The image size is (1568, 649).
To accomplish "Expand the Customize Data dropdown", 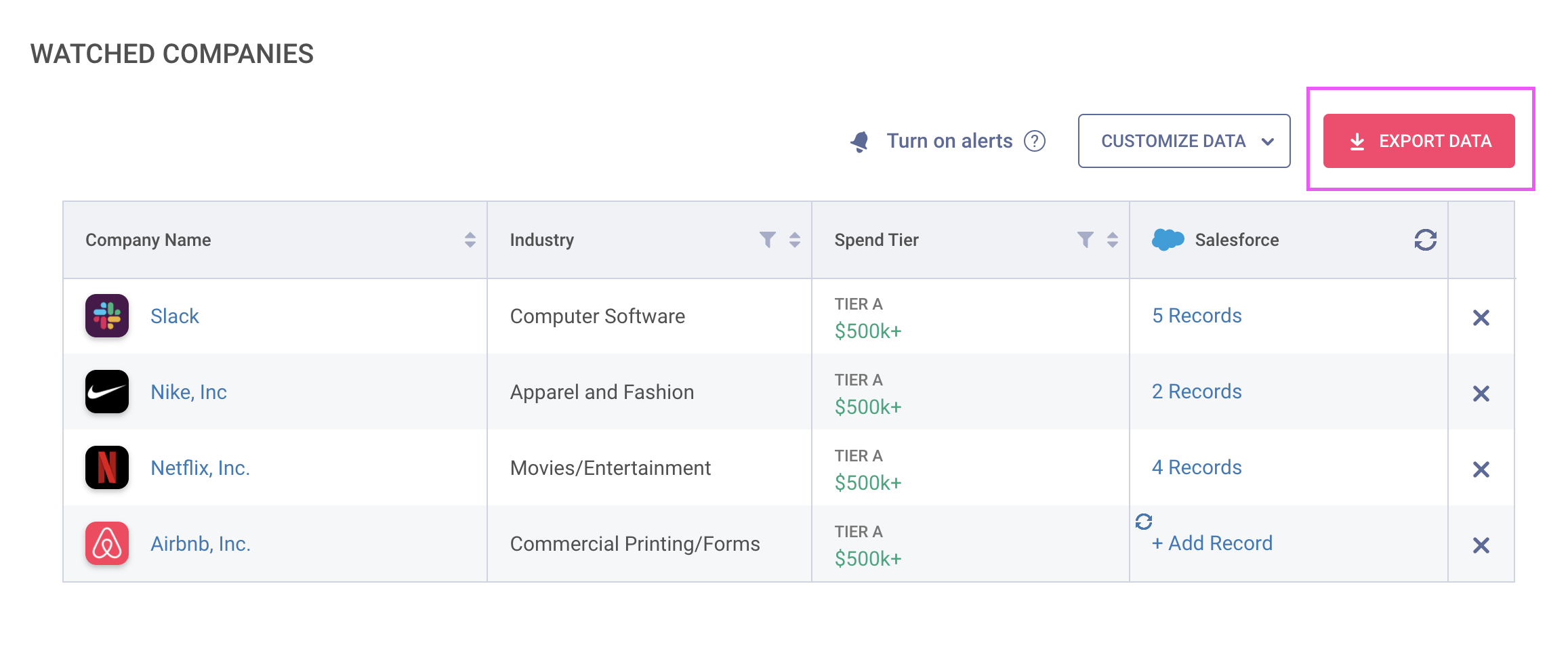I will [1184, 141].
